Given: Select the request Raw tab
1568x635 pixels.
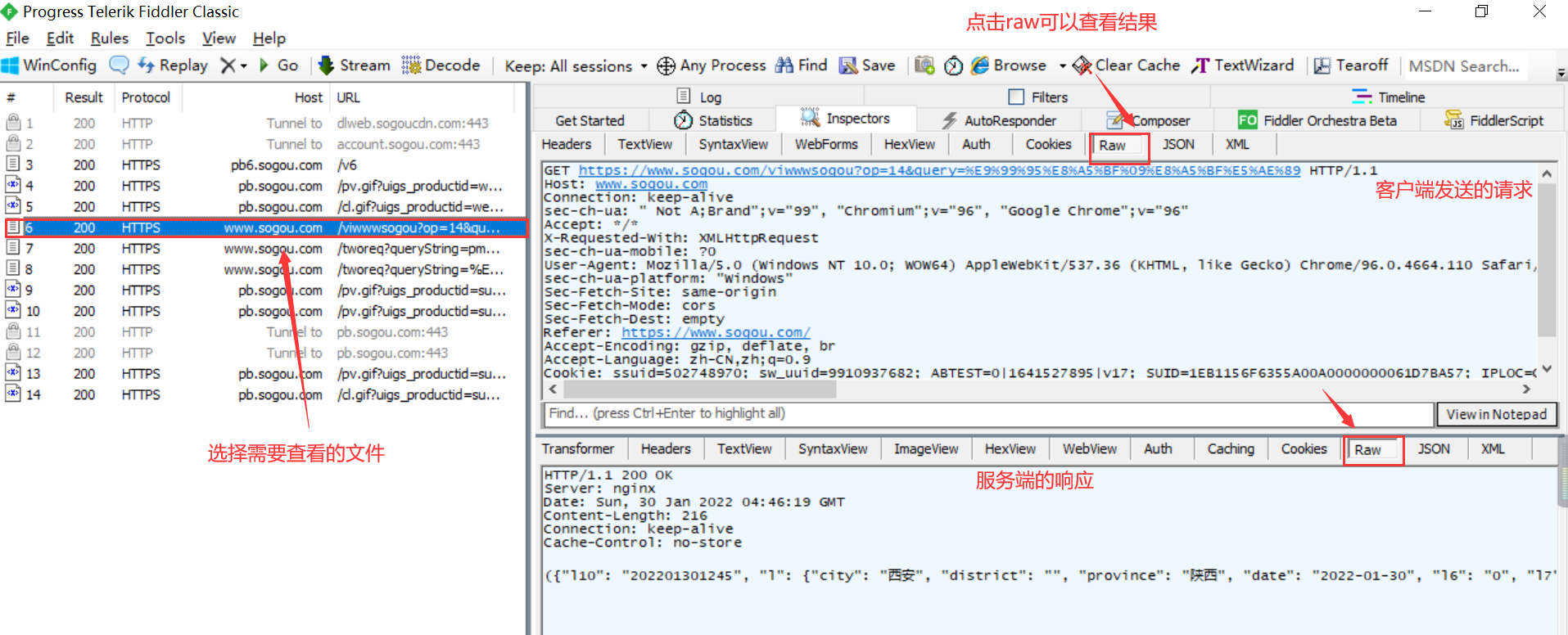Looking at the screenshot, I should tap(1118, 146).
